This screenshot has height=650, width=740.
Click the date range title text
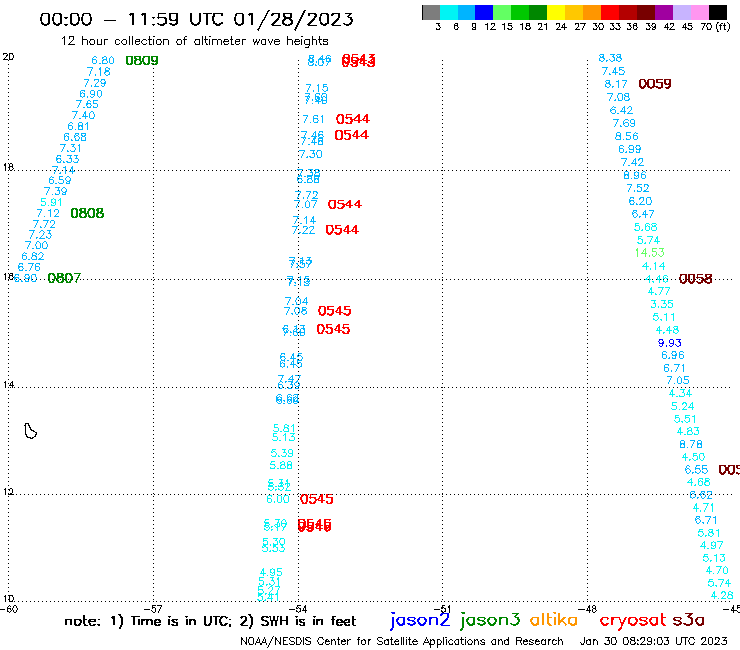coord(196,19)
